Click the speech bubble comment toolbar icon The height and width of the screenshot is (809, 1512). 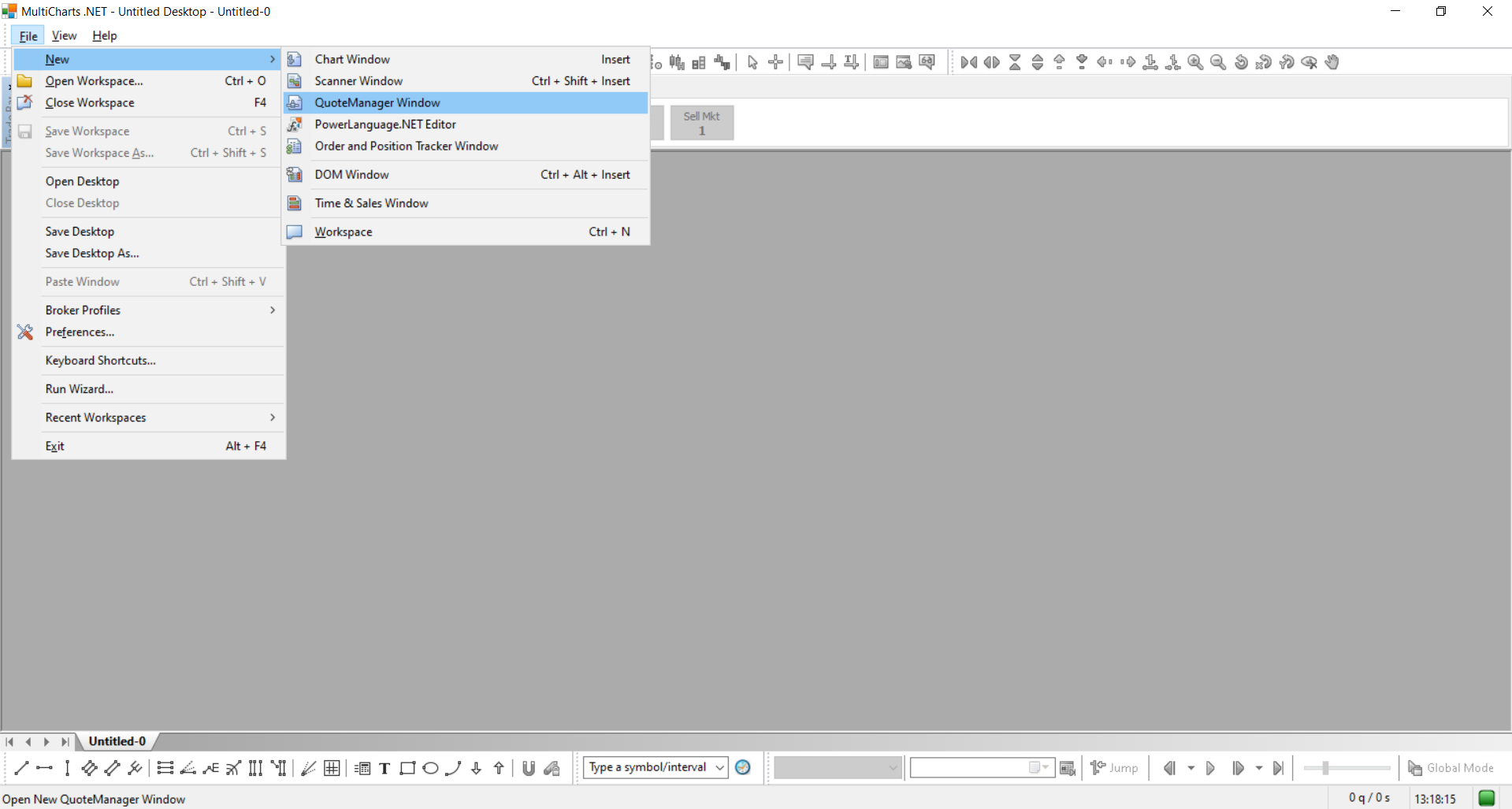[x=805, y=62]
